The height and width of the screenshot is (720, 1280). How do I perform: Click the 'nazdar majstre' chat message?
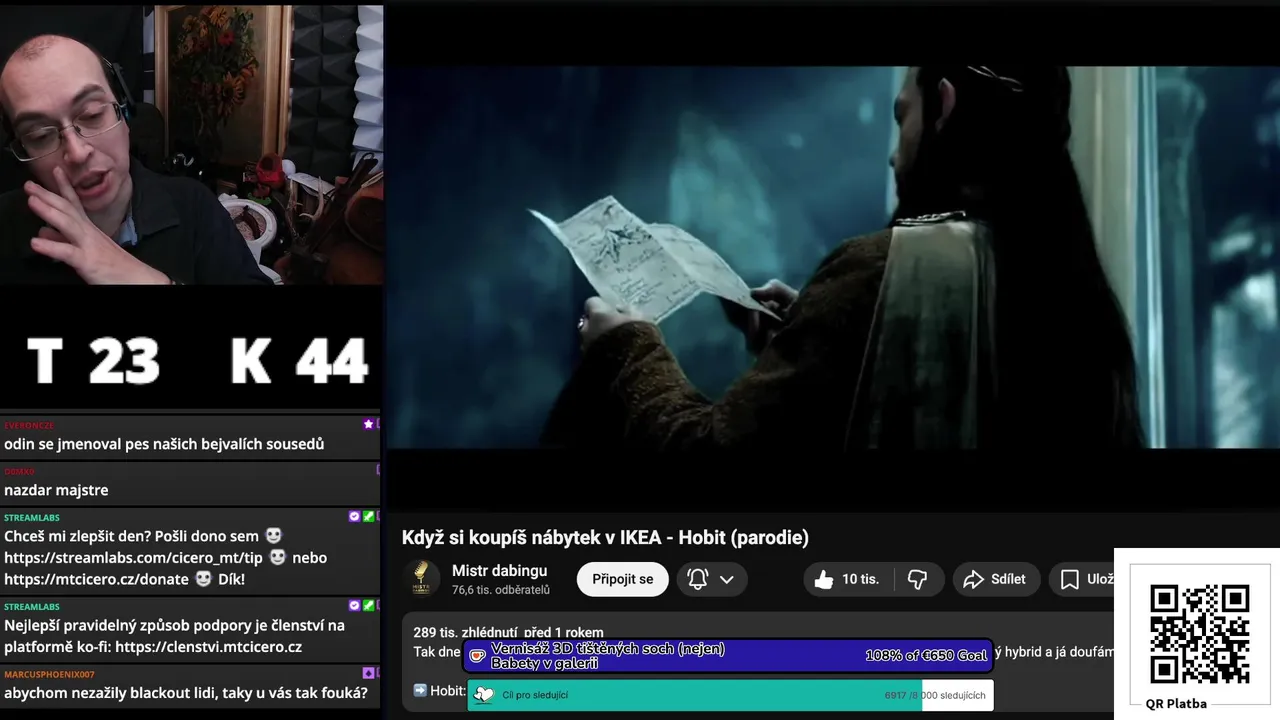(x=56, y=490)
